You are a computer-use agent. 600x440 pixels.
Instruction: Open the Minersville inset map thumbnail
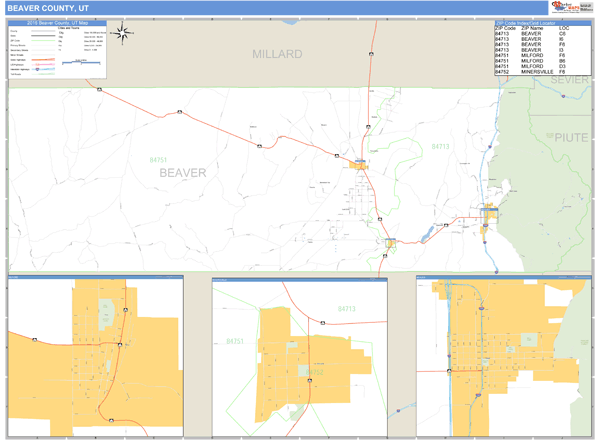[x=300, y=357]
